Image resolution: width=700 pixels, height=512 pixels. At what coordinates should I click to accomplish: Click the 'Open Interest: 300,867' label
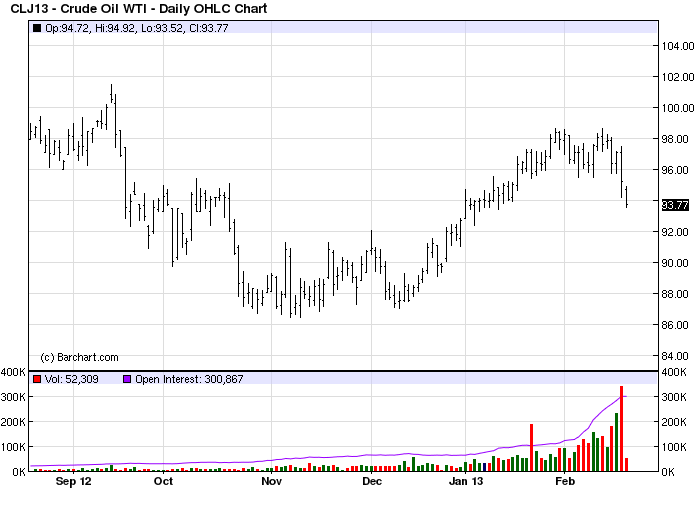[189, 379]
